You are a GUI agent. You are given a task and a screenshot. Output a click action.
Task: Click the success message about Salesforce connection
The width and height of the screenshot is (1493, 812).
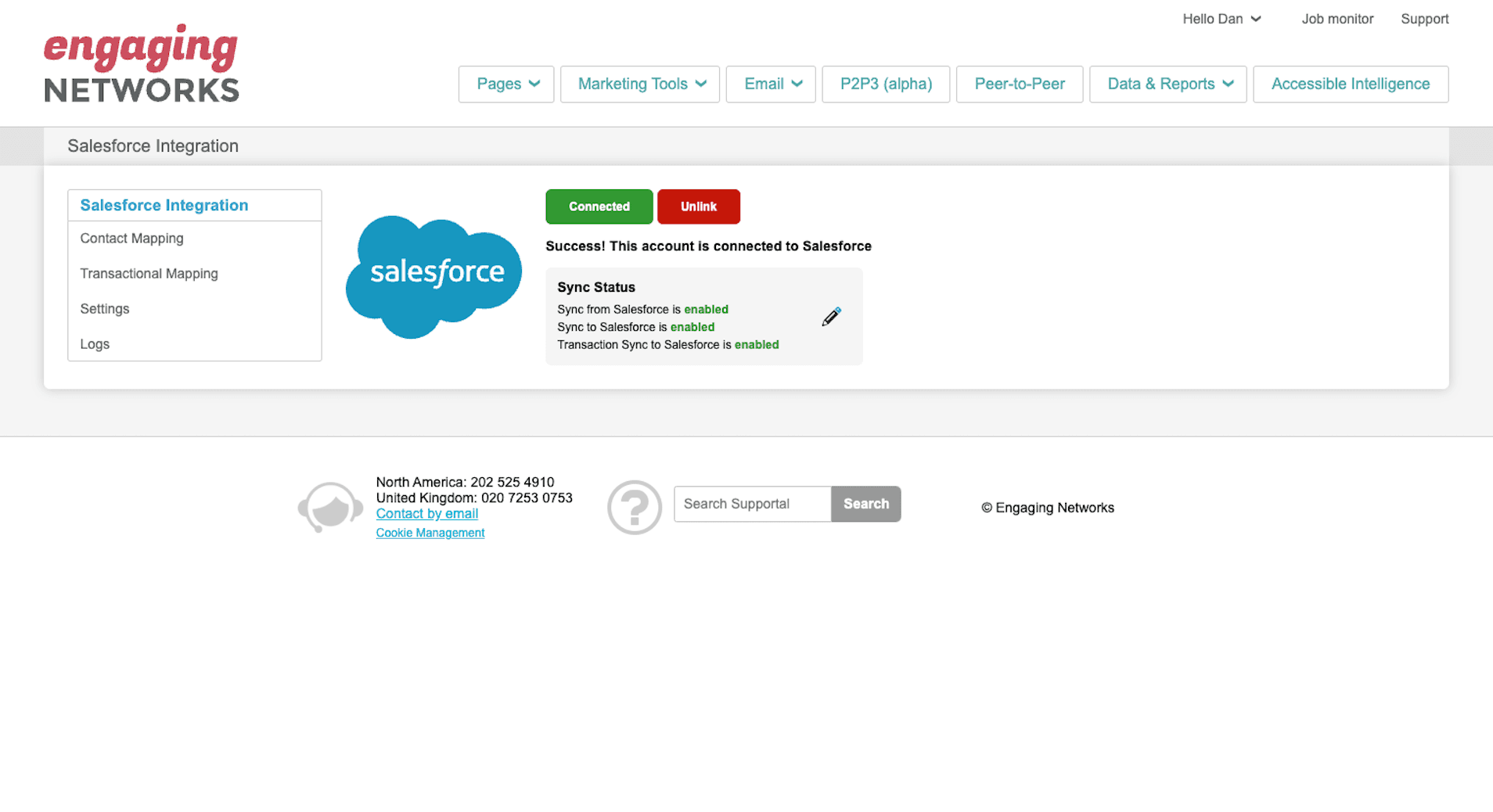pos(709,246)
